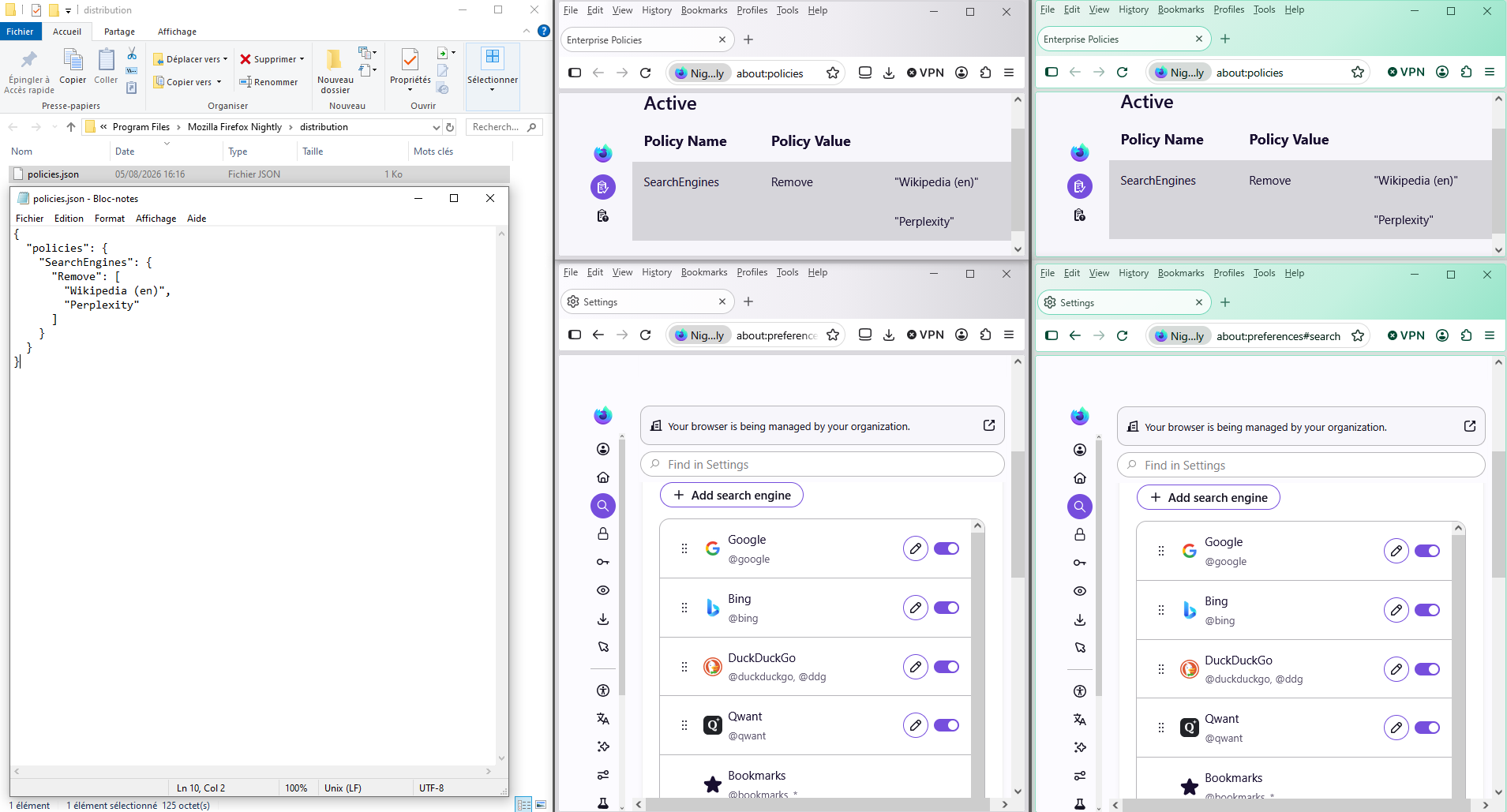The height and width of the screenshot is (812, 1507).
Task: Toggle Bing search engine in bottom-left window
Action: pyautogui.click(x=947, y=608)
